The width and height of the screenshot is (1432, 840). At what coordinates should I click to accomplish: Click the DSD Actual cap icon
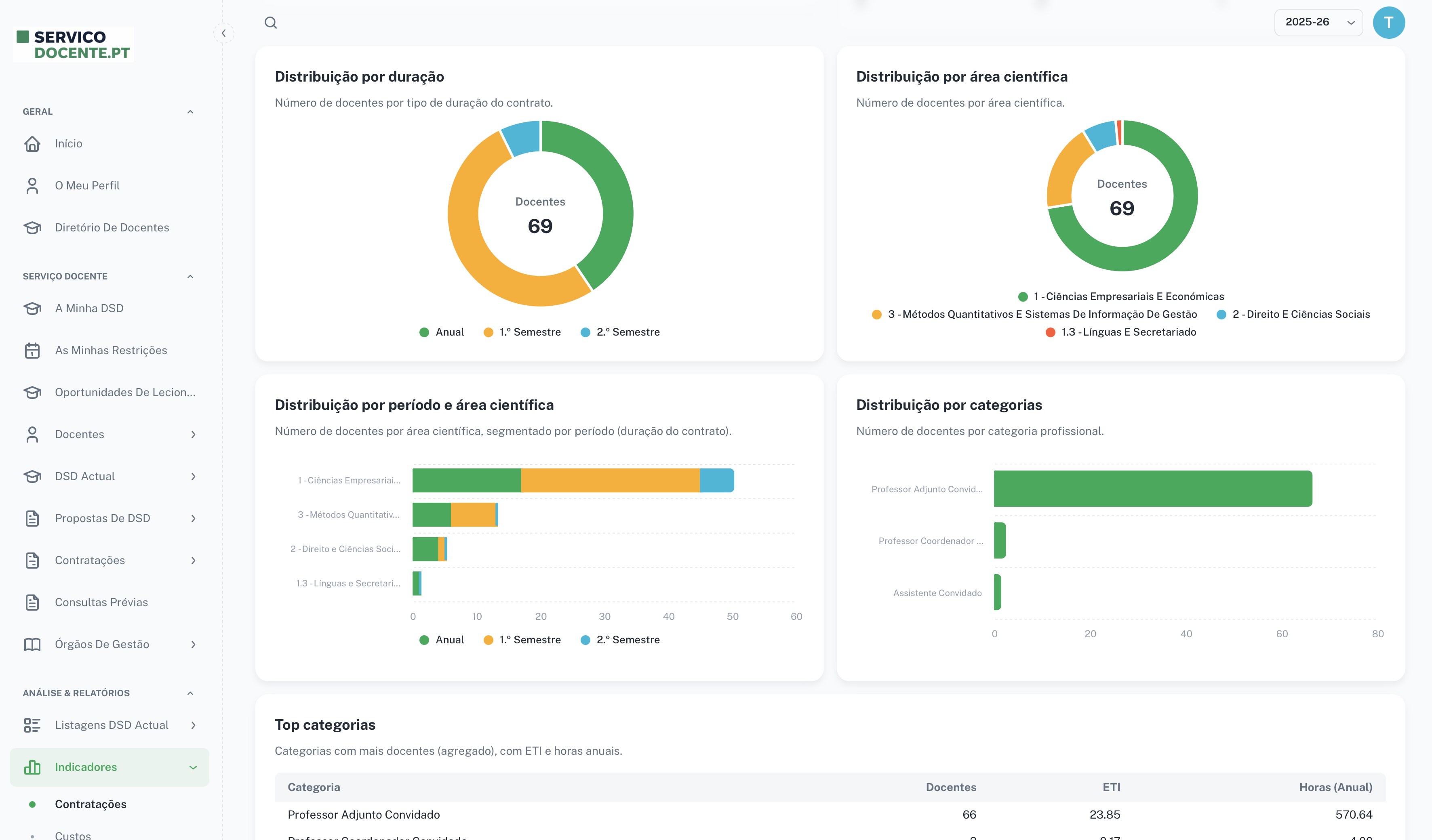(32, 477)
